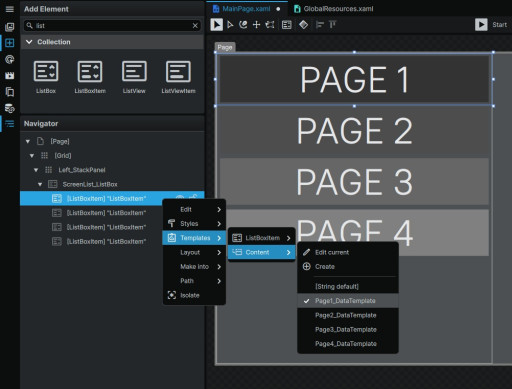The image size is (512, 389).
Task: Choose Edit current template
Action: pos(348,252)
